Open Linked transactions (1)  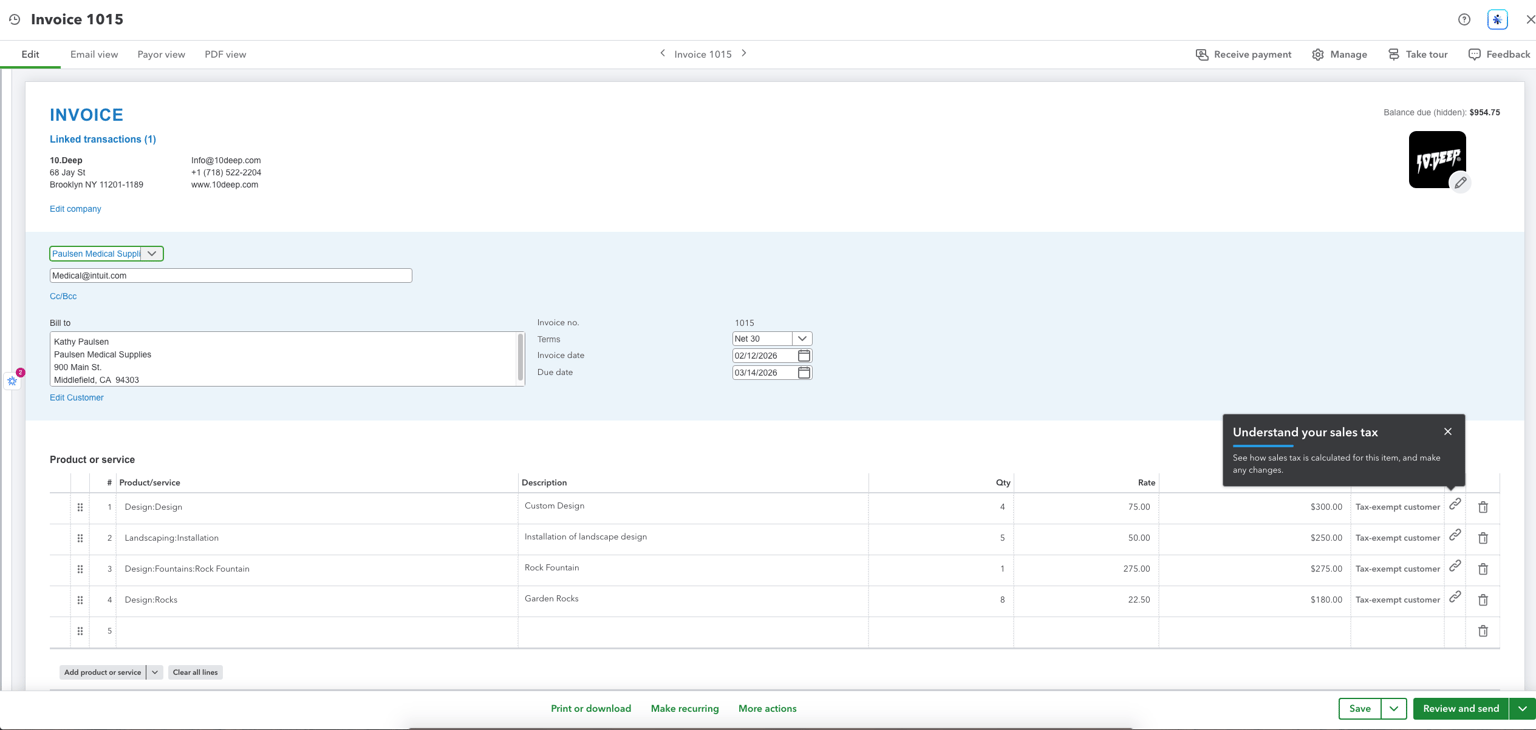tap(103, 139)
